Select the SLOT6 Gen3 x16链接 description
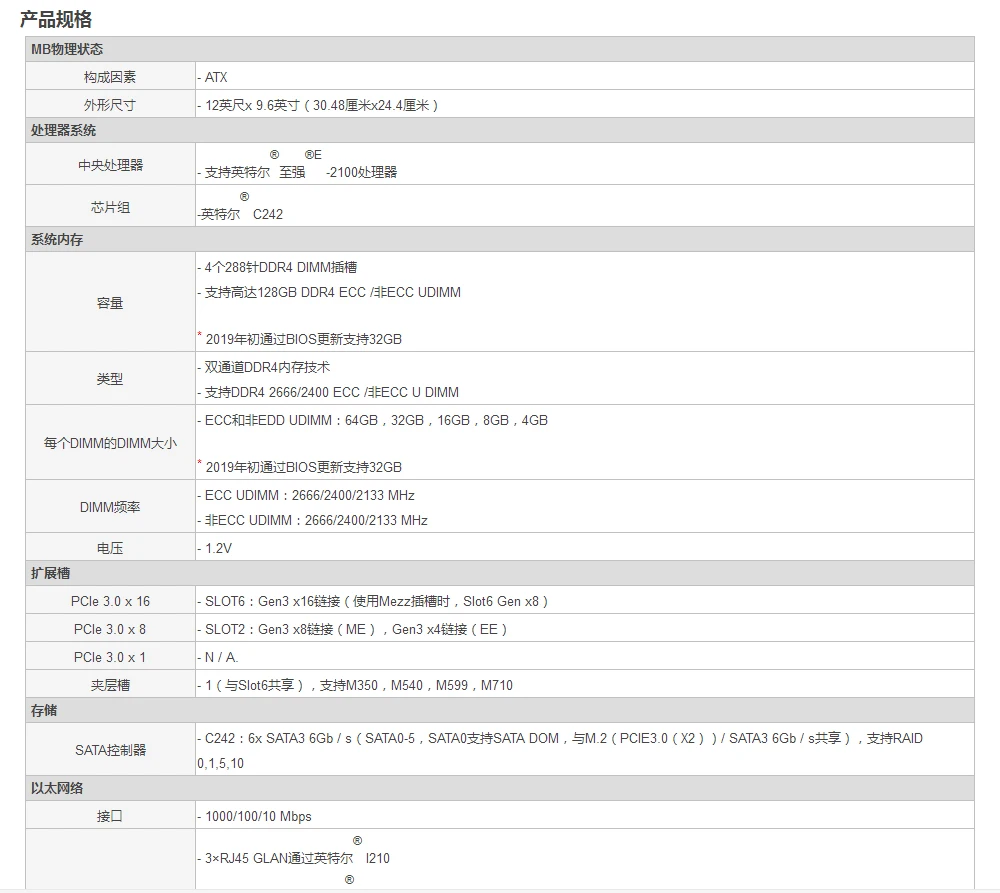 (372, 601)
